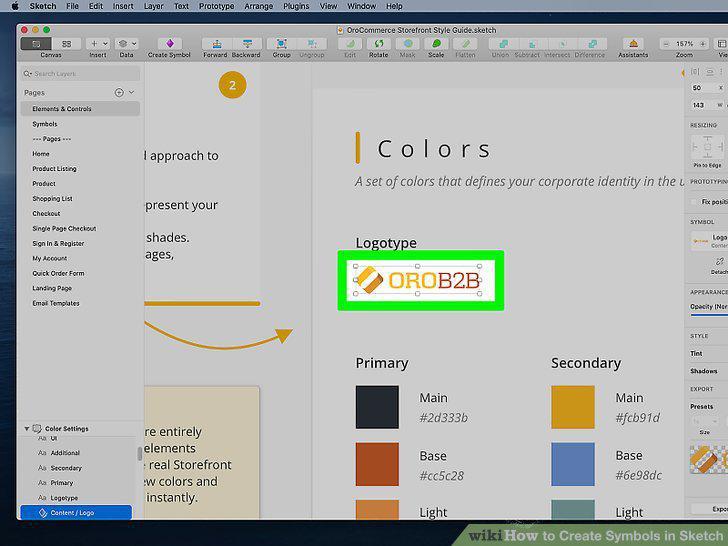Open the Single Page Checkout page
This screenshot has width=728, height=546.
click(x=64, y=228)
